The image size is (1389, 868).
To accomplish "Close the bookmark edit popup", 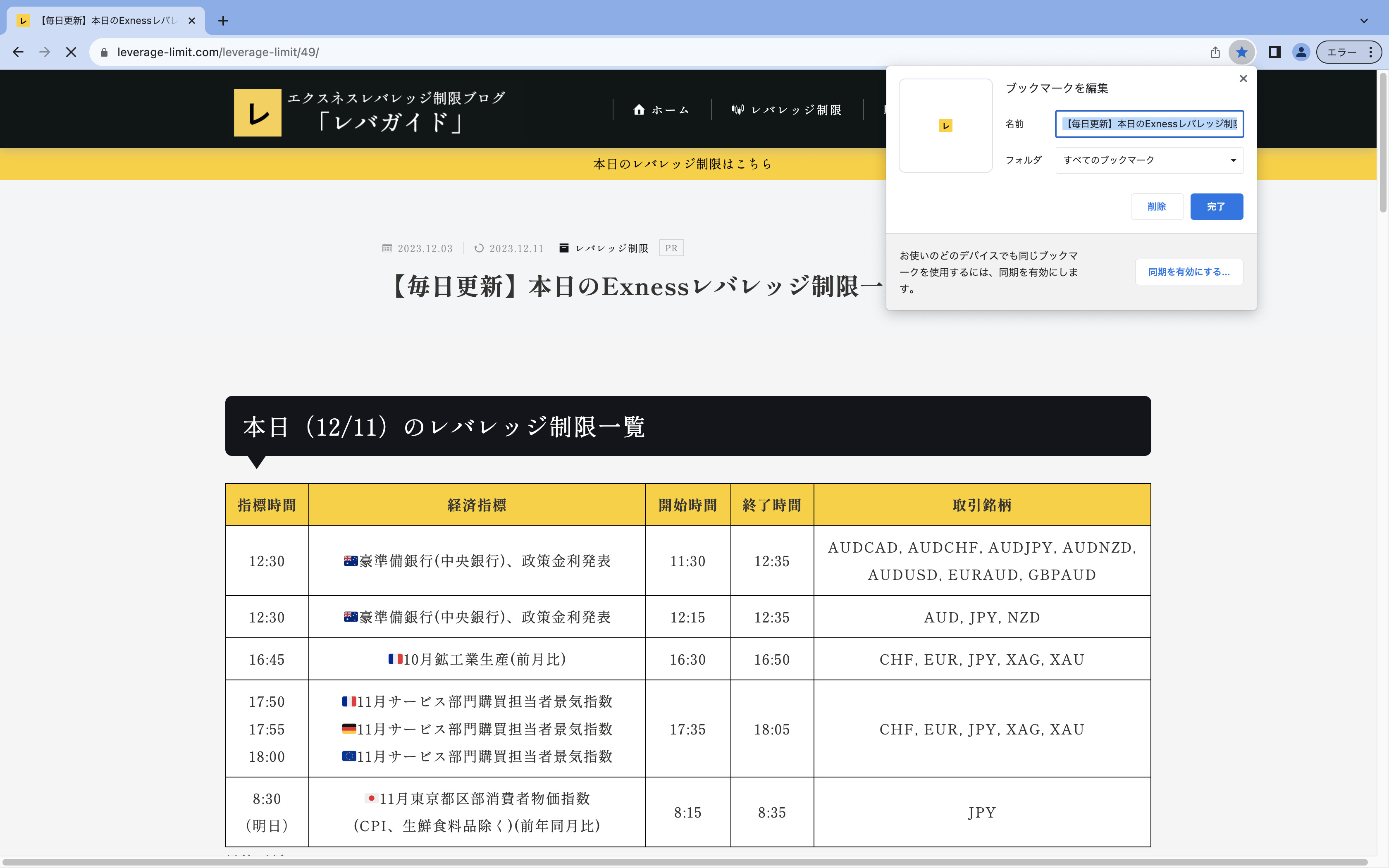I will [x=1243, y=79].
